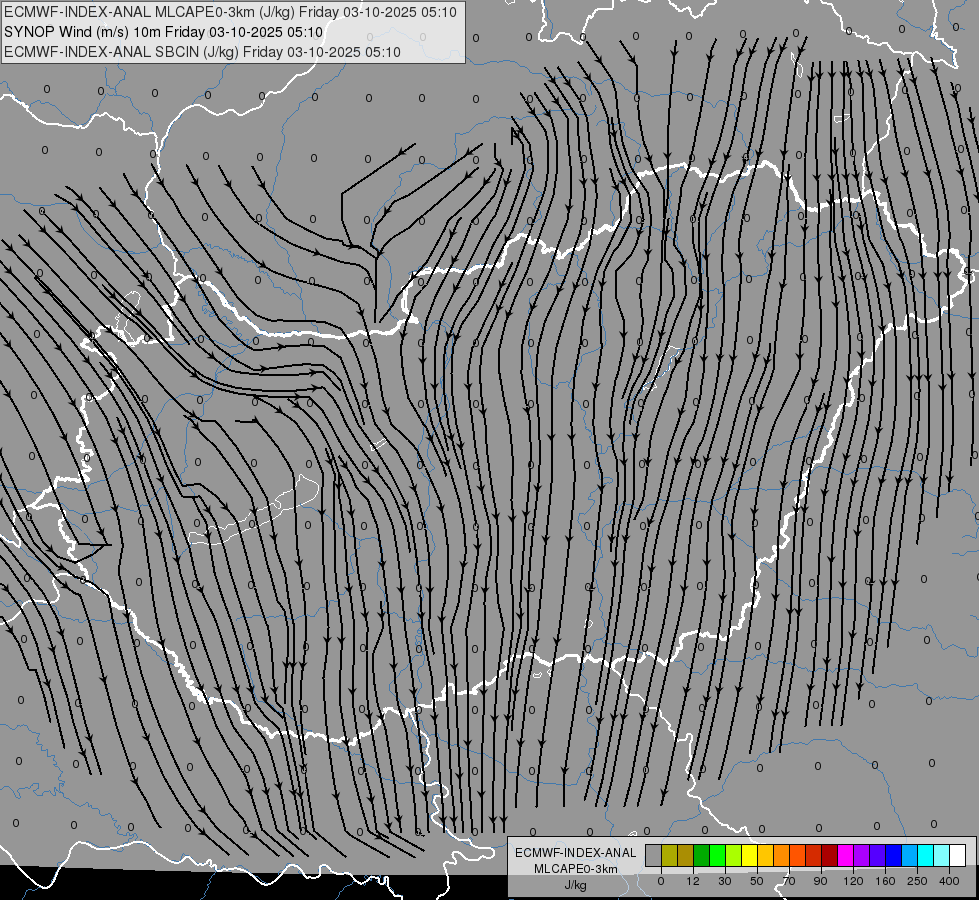Click the 400 value on legend scale
Screen dimensions: 979x900
click(x=949, y=881)
